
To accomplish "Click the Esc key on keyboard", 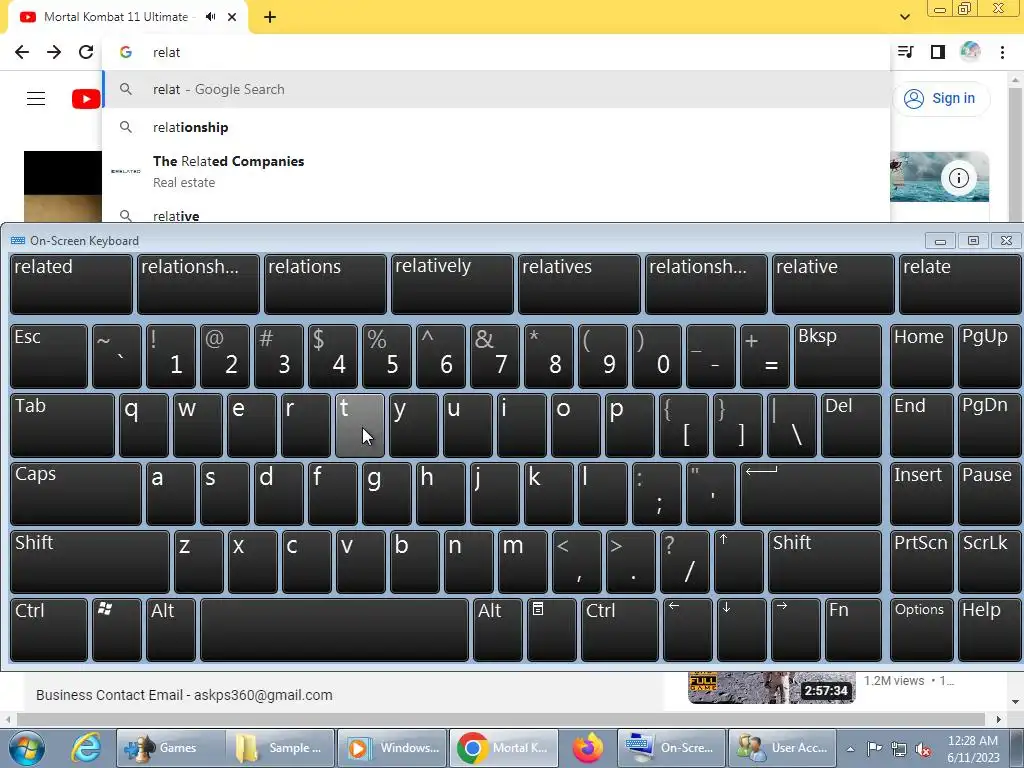I will pyautogui.click(x=49, y=357).
